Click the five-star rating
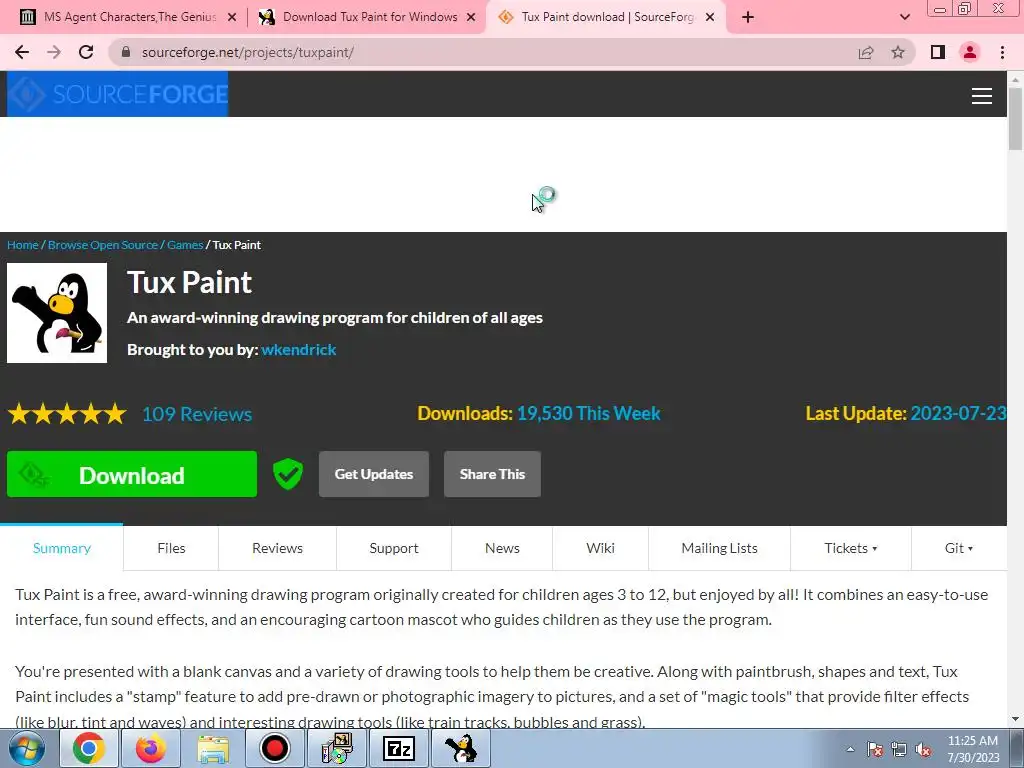Screen dimensions: 1024x768 coord(67,414)
